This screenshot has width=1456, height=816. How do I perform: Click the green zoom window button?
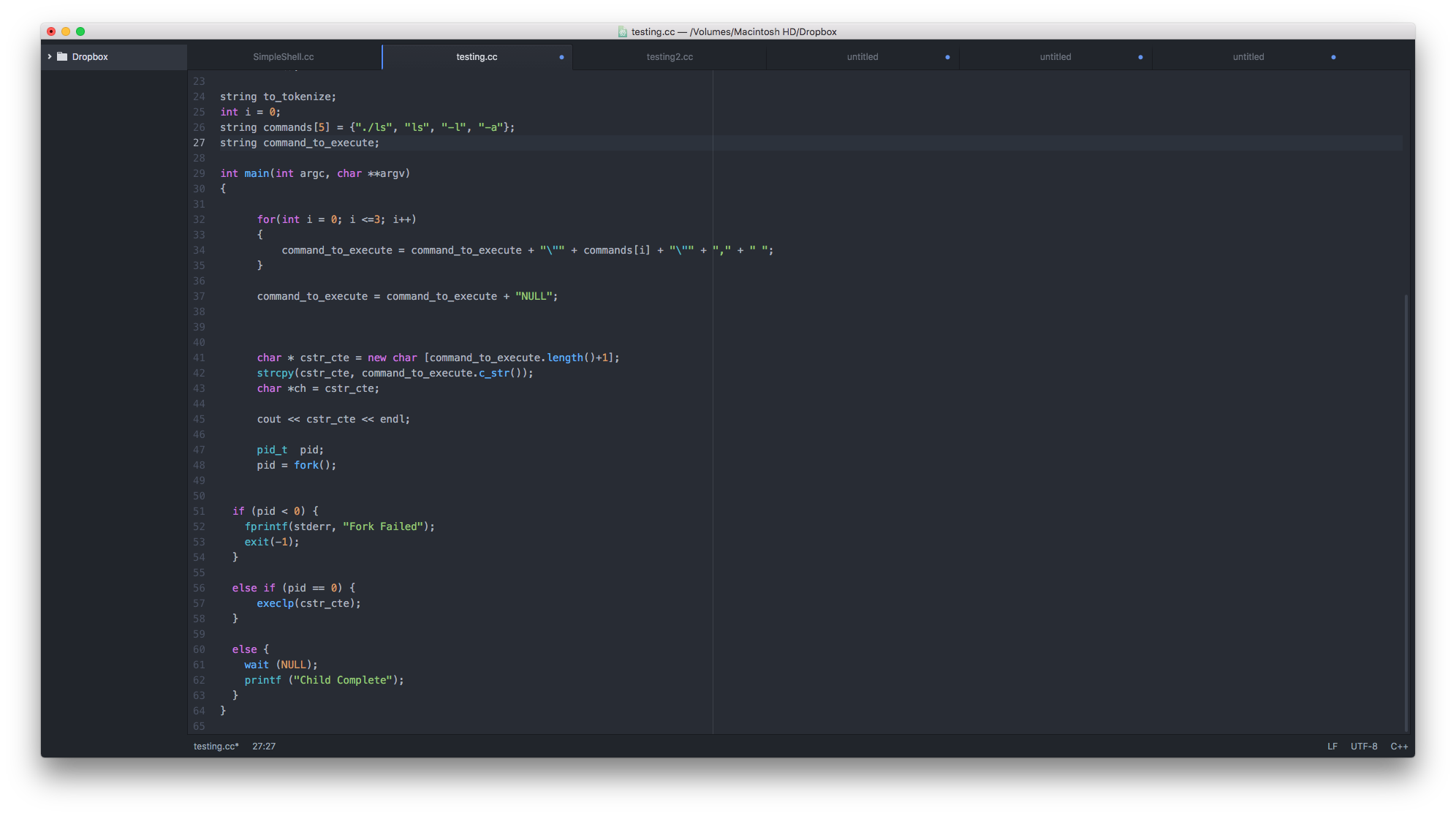80,31
